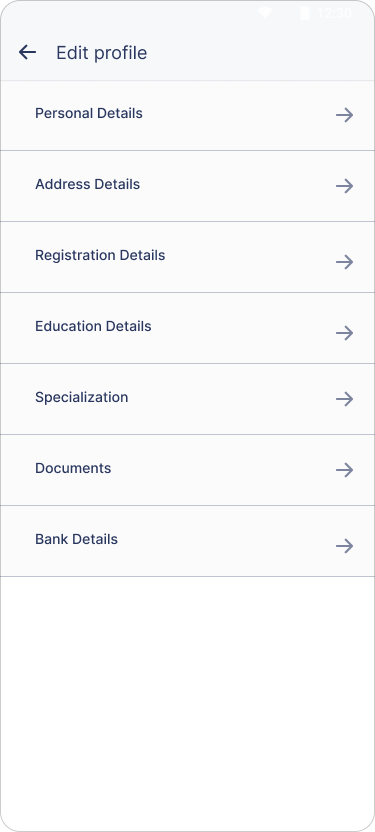This screenshot has height=832, width=375.
Task: Click the arrow icon next to Specialization
Action: point(344,399)
